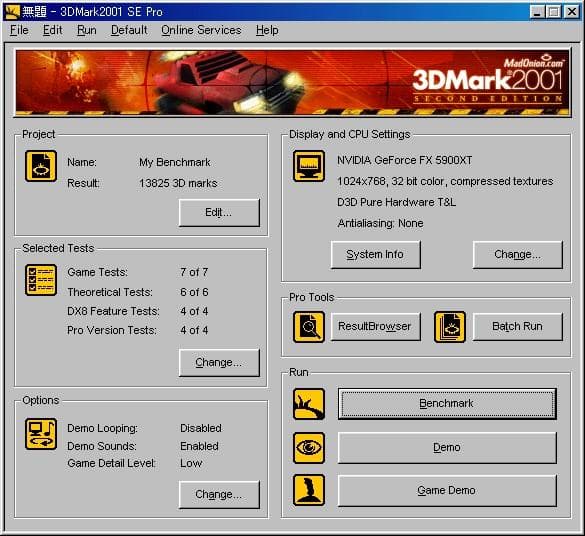This screenshot has height=536, width=585.
Task: Open the Edit menu
Action: [52, 30]
